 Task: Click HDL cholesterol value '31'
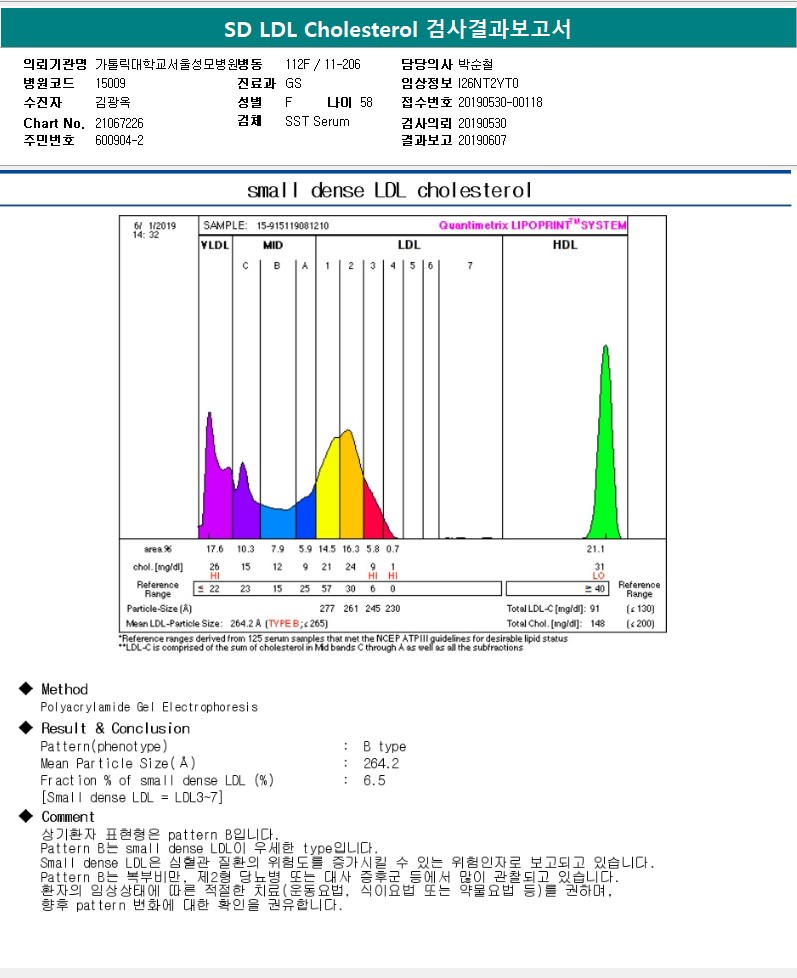[599, 567]
